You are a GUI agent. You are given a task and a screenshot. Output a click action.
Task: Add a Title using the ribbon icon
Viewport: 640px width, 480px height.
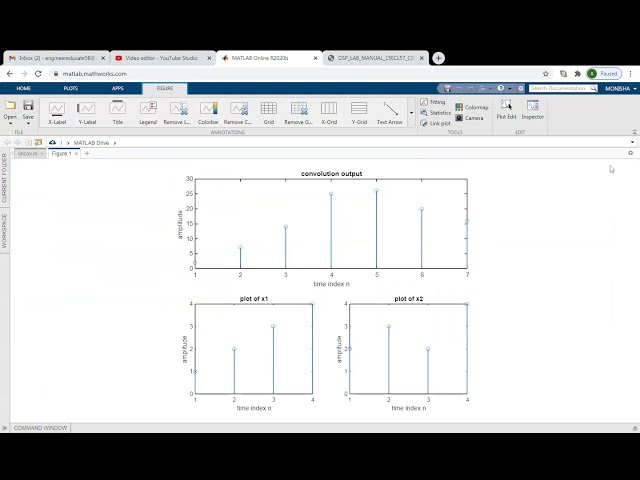pyautogui.click(x=117, y=111)
